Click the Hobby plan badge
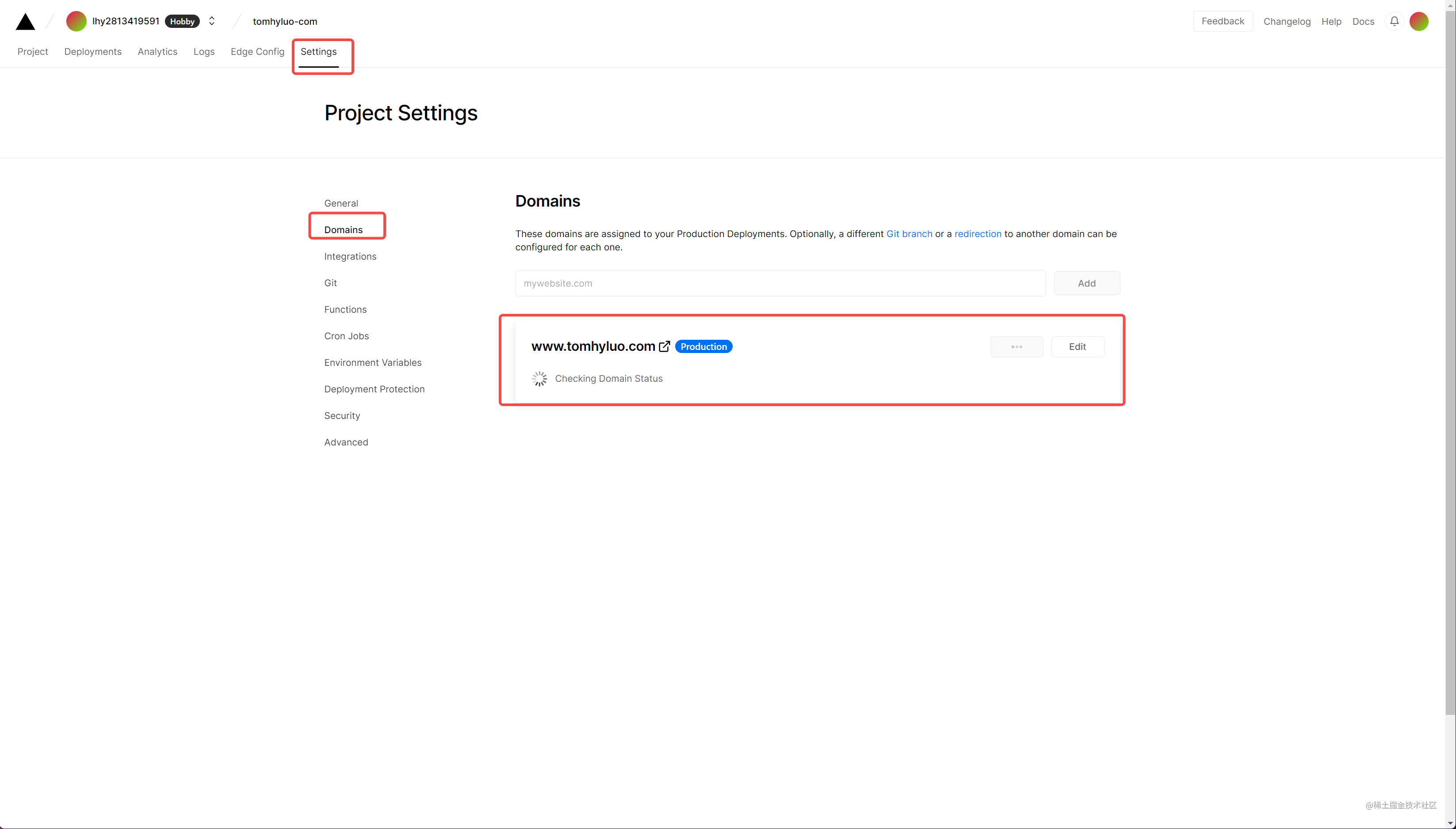The width and height of the screenshot is (1456, 829). pos(182,21)
